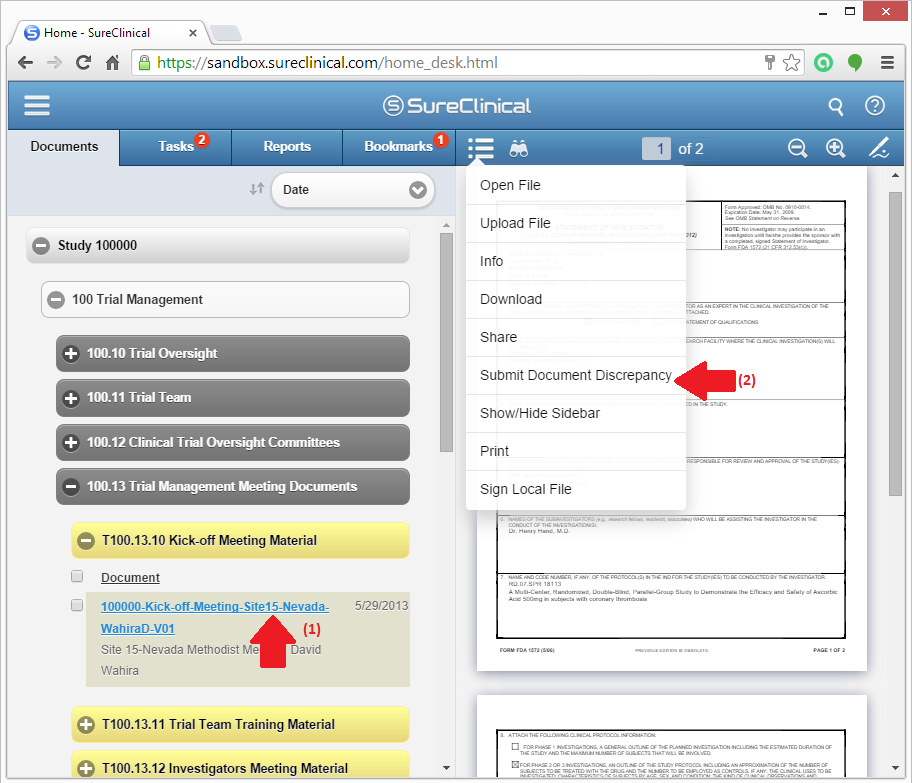Click the Document column header link
The image size is (912, 783).
tap(130, 578)
